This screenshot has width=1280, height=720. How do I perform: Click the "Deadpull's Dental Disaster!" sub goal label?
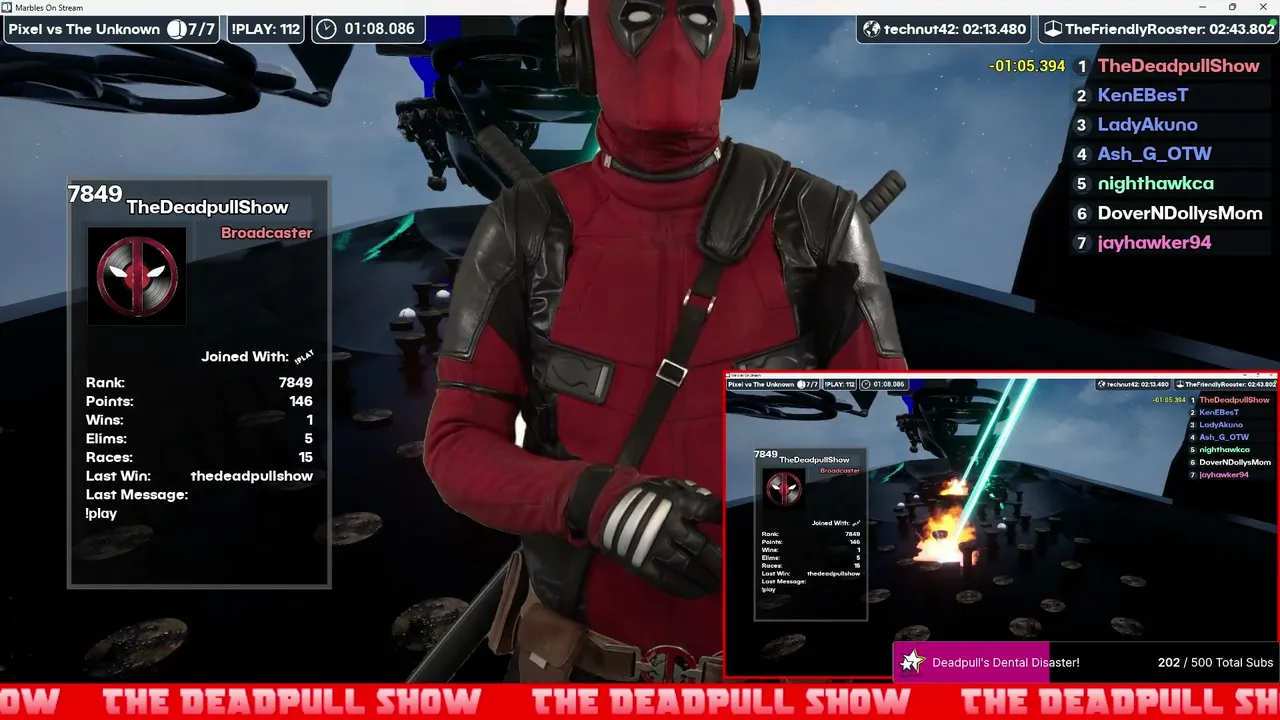(x=1005, y=662)
